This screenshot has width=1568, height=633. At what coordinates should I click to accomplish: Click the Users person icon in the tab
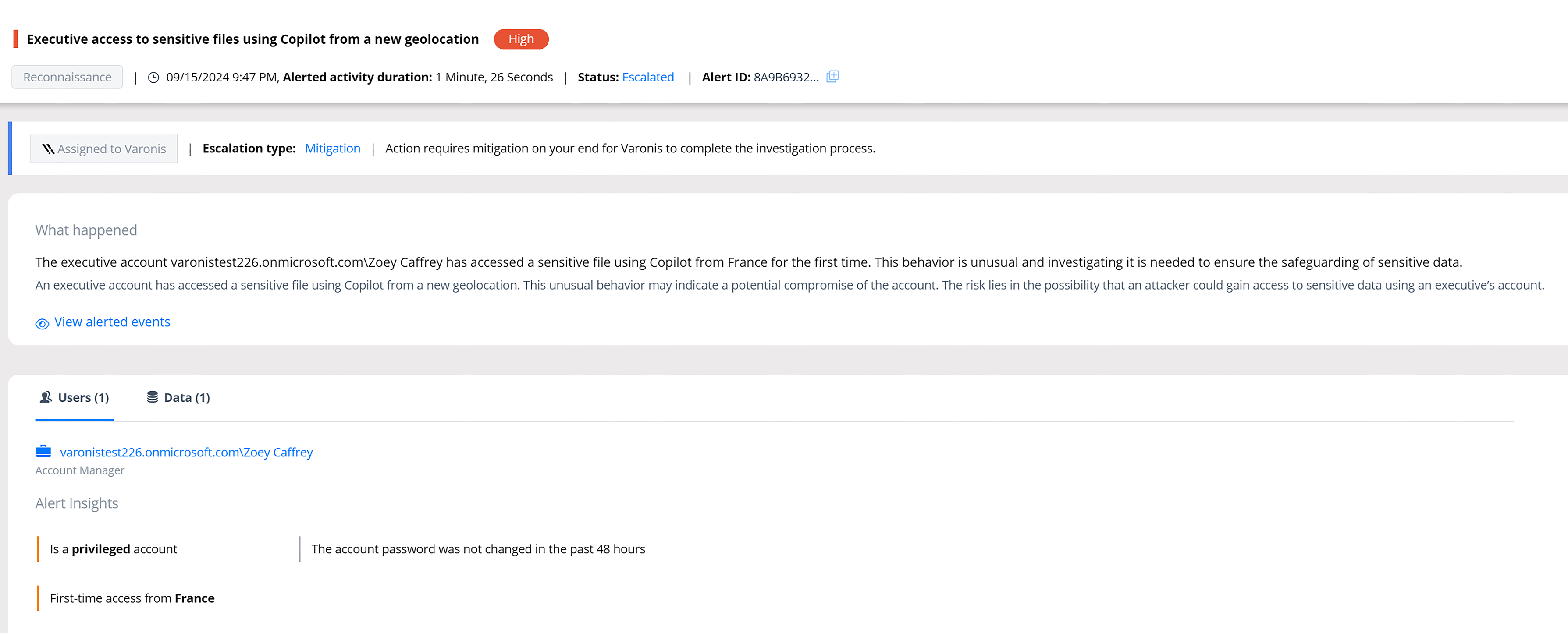46,397
